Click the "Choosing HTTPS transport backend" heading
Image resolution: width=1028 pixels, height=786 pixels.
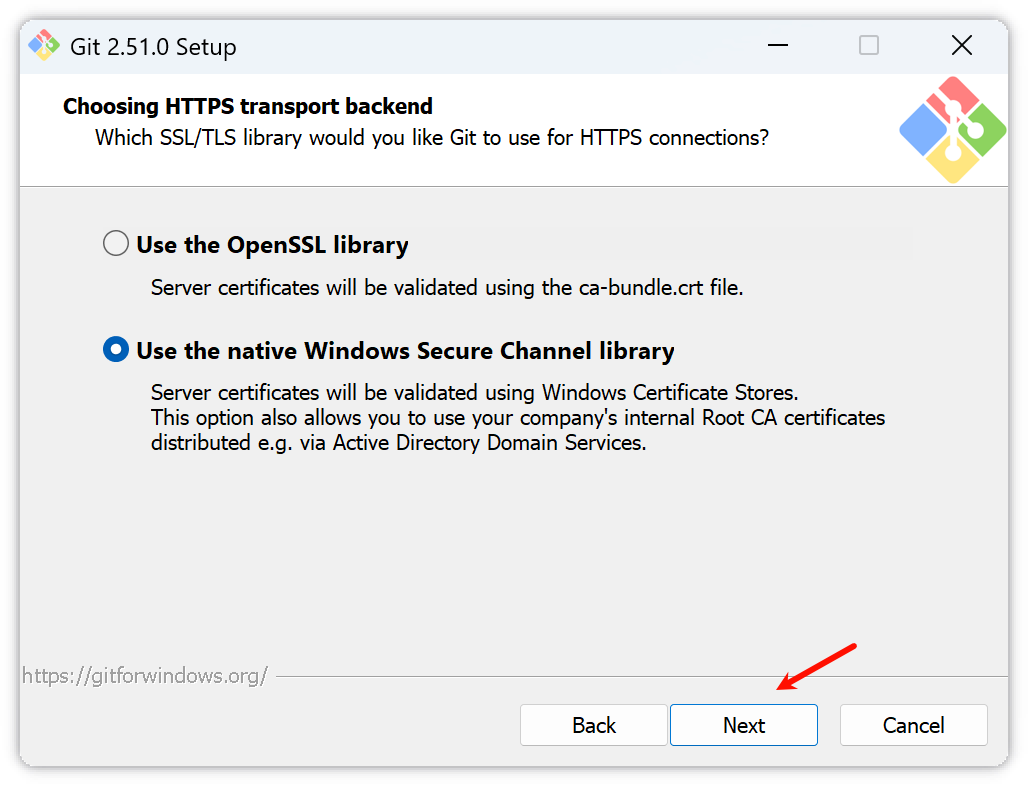click(248, 106)
